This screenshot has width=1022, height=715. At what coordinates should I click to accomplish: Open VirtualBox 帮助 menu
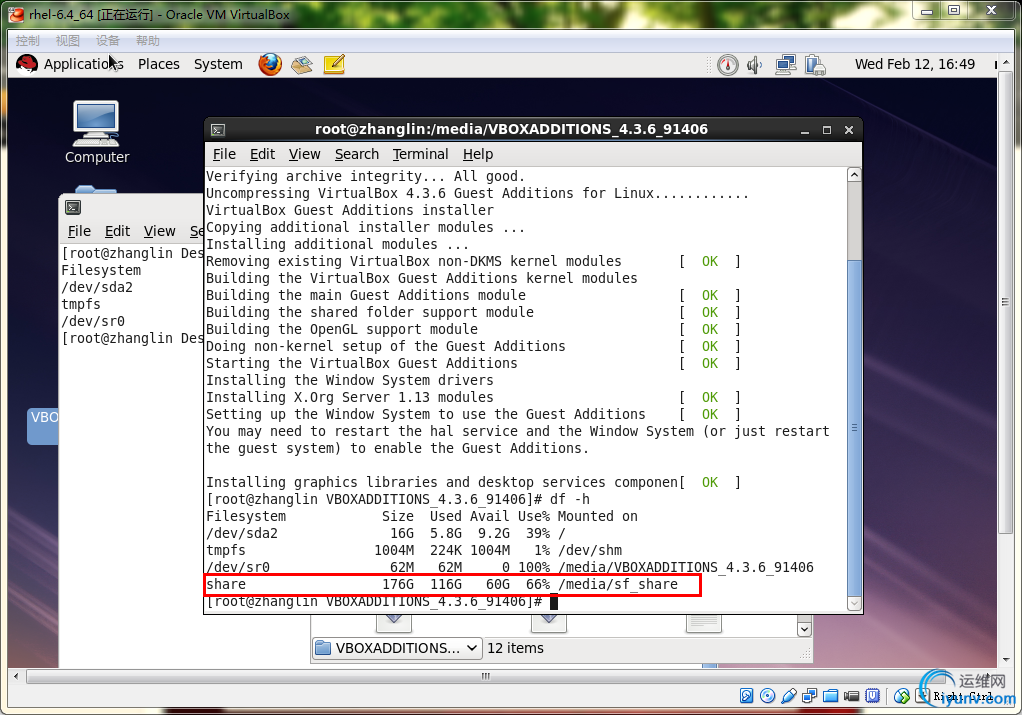[x=148, y=40]
